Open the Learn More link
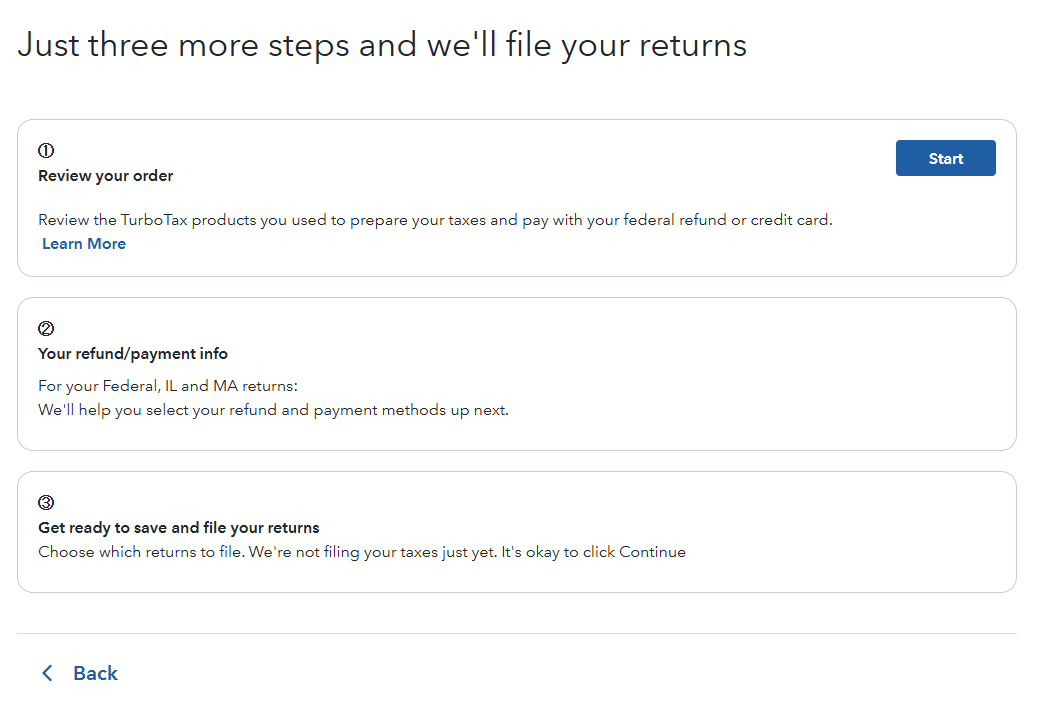Image resolution: width=1050 pixels, height=709 pixels. point(84,244)
